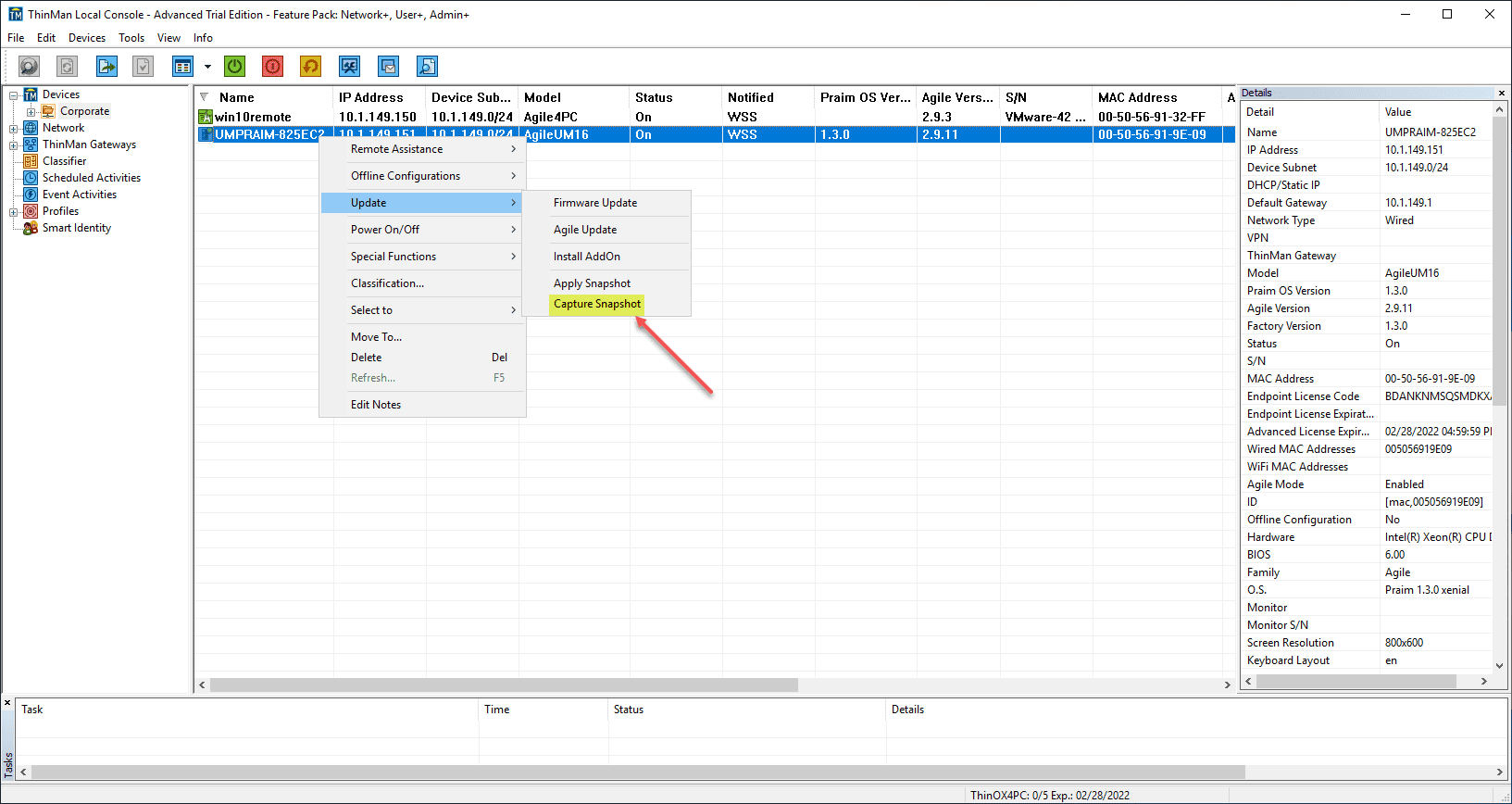Image resolution: width=1512 pixels, height=804 pixels.
Task: Expand the Corporate tree node
Action: coord(31,112)
